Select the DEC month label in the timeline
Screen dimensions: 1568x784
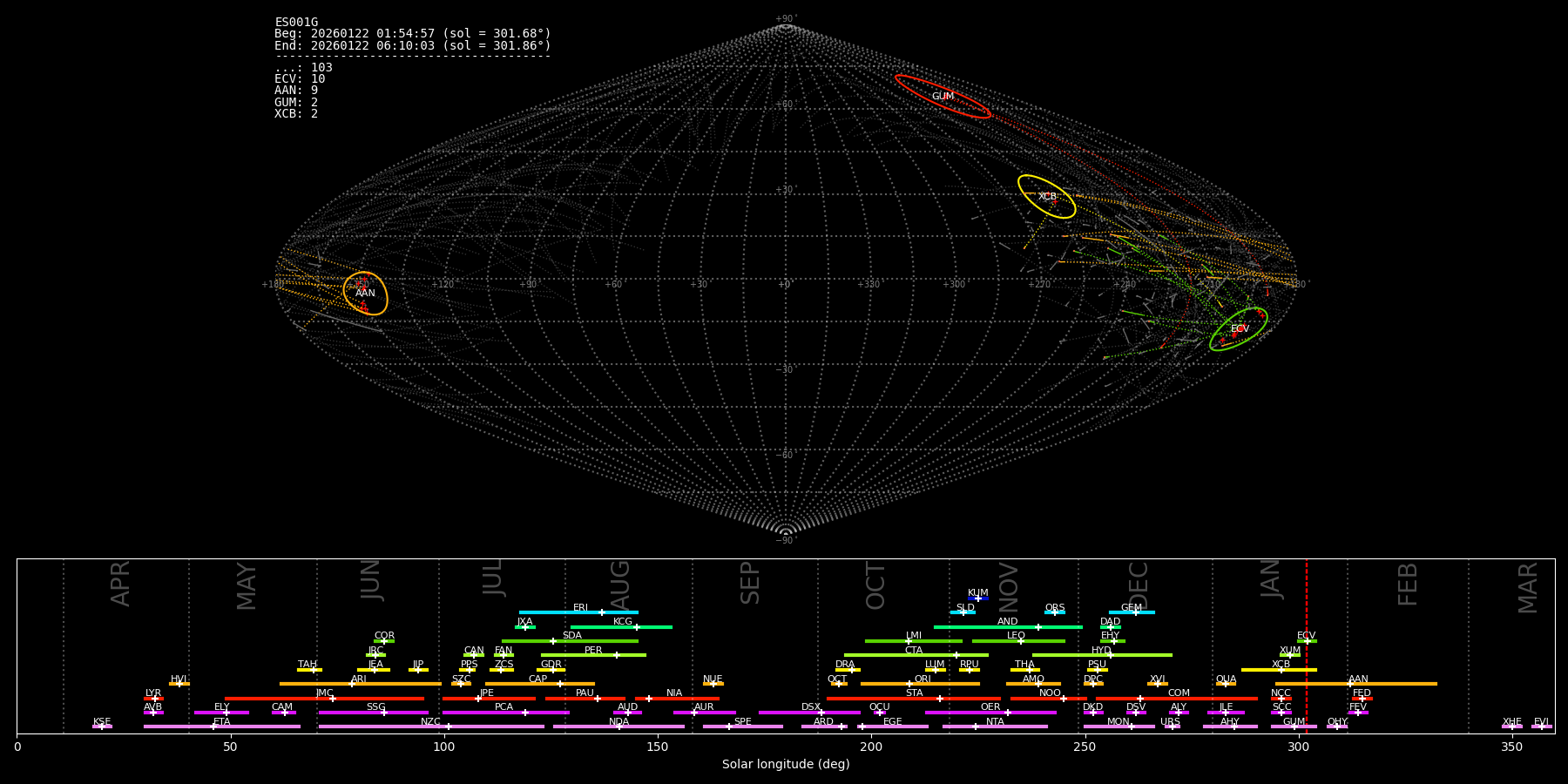[x=1139, y=585]
